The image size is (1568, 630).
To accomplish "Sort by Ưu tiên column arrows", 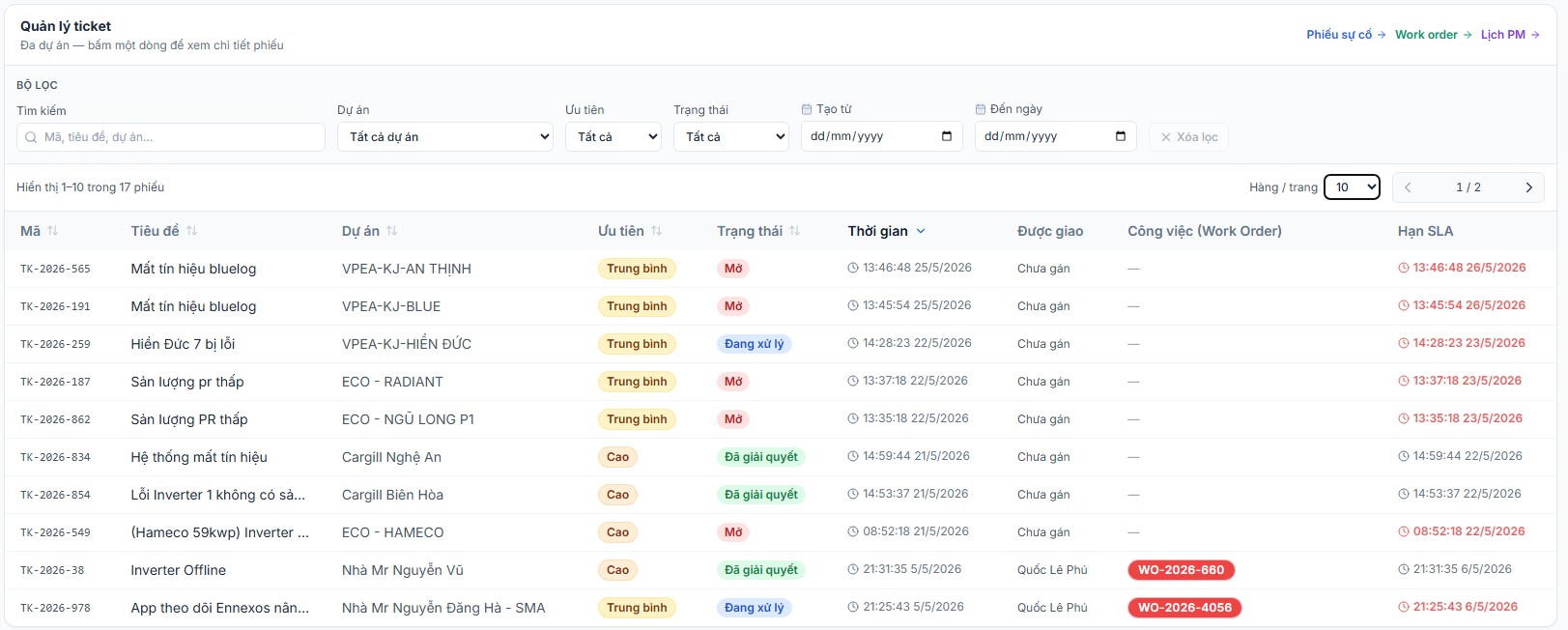I will pyautogui.click(x=657, y=231).
